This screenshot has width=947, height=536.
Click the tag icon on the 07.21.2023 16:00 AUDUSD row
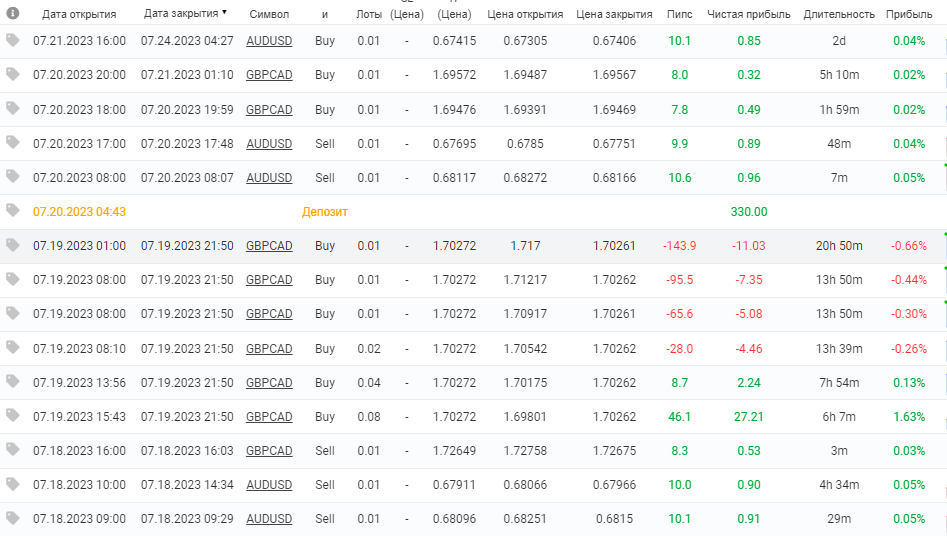click(13, 40)
